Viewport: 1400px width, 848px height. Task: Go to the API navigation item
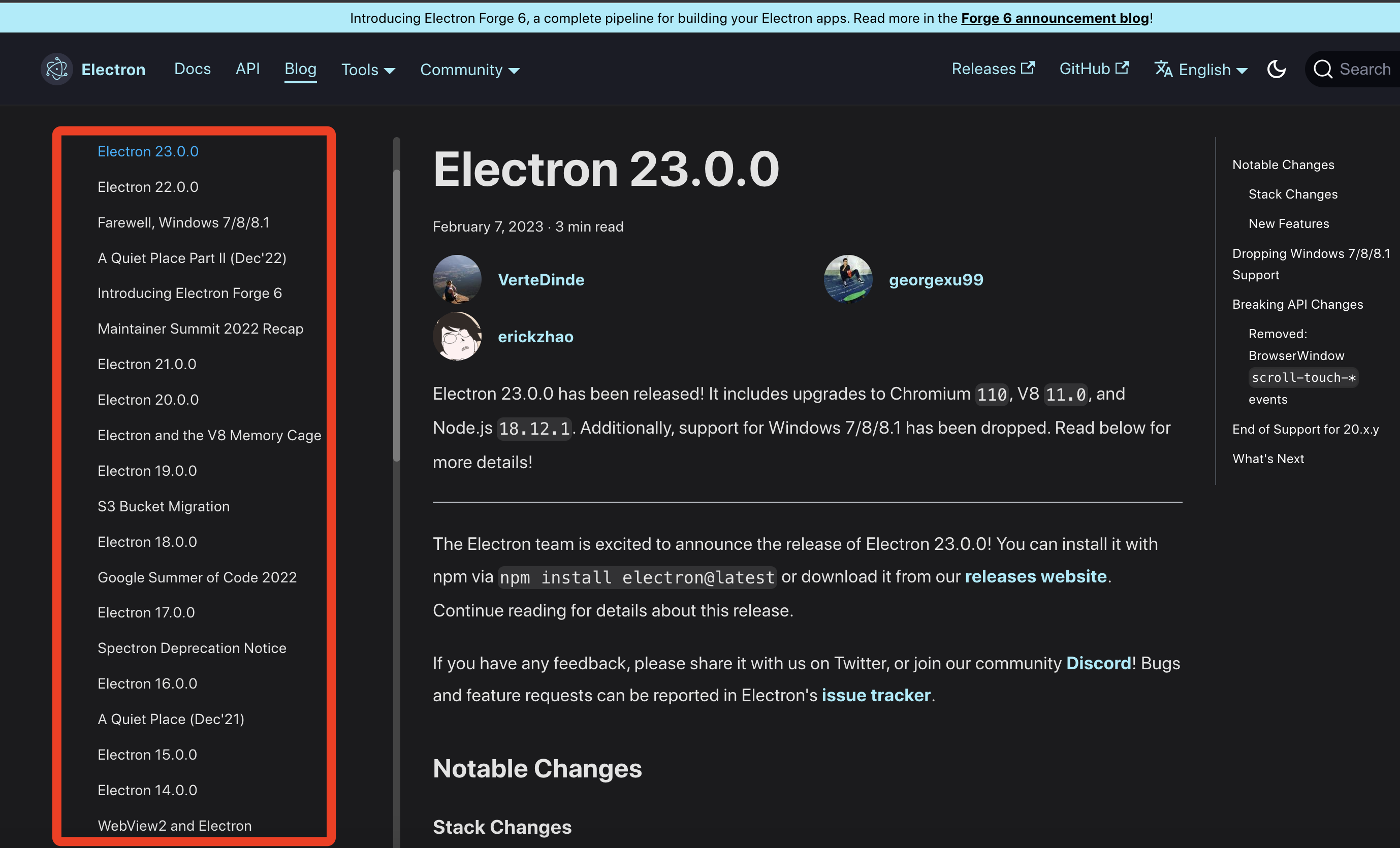(247, 69)
